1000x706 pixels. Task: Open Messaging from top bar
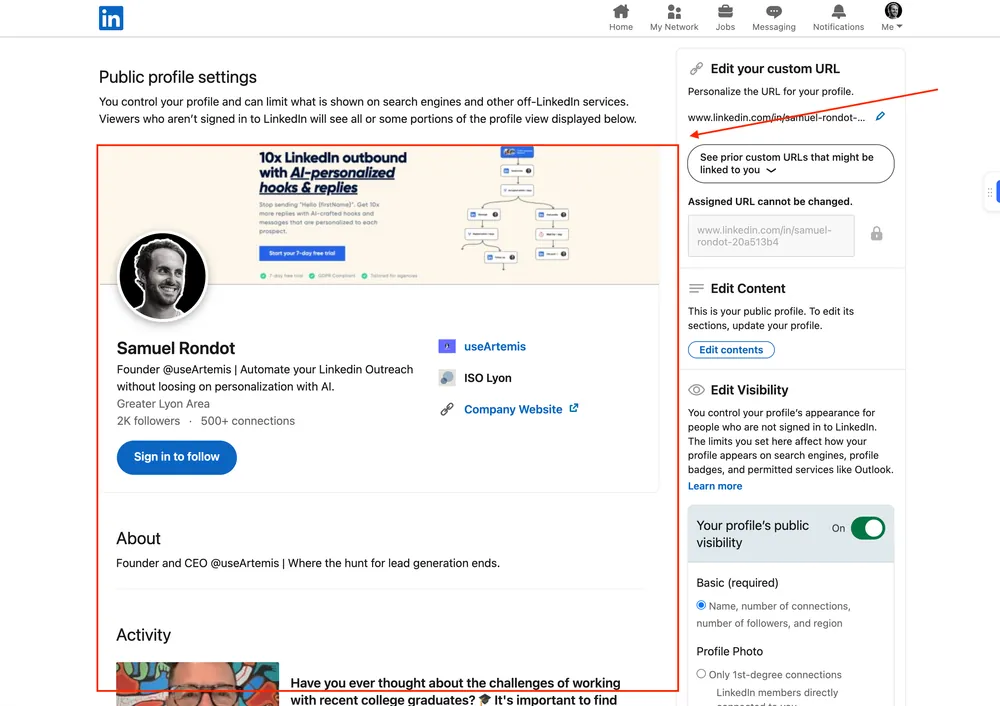click(x=774, y=17)
